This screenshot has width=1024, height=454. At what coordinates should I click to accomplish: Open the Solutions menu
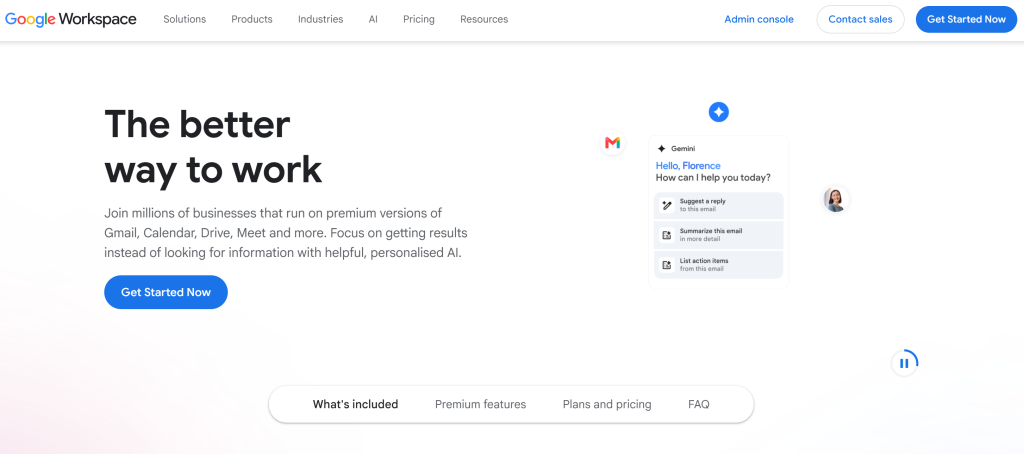point(185,20)
